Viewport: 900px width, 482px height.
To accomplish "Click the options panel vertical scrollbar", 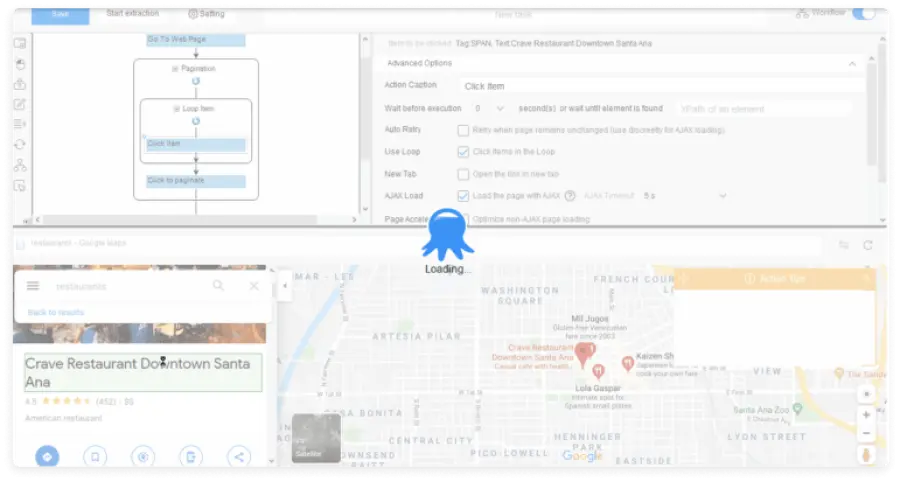I will (x=872, y=115).
